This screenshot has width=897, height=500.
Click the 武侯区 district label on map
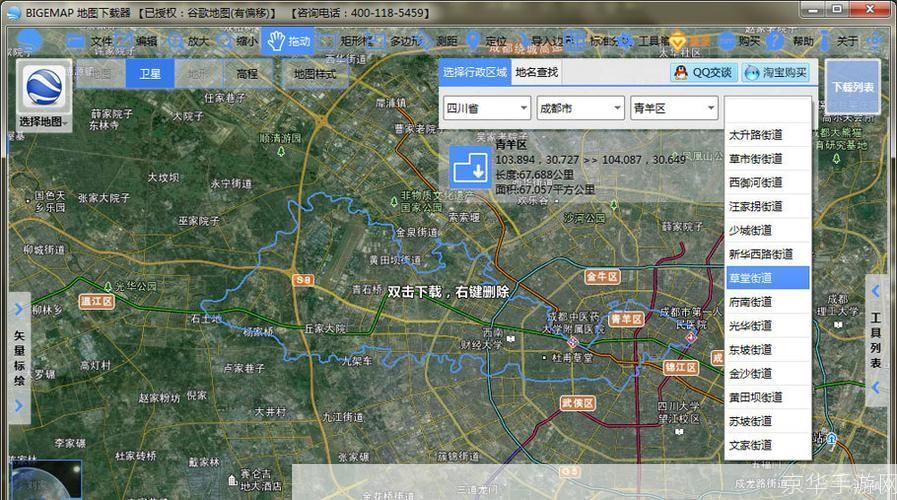click(x=577, y=403)
